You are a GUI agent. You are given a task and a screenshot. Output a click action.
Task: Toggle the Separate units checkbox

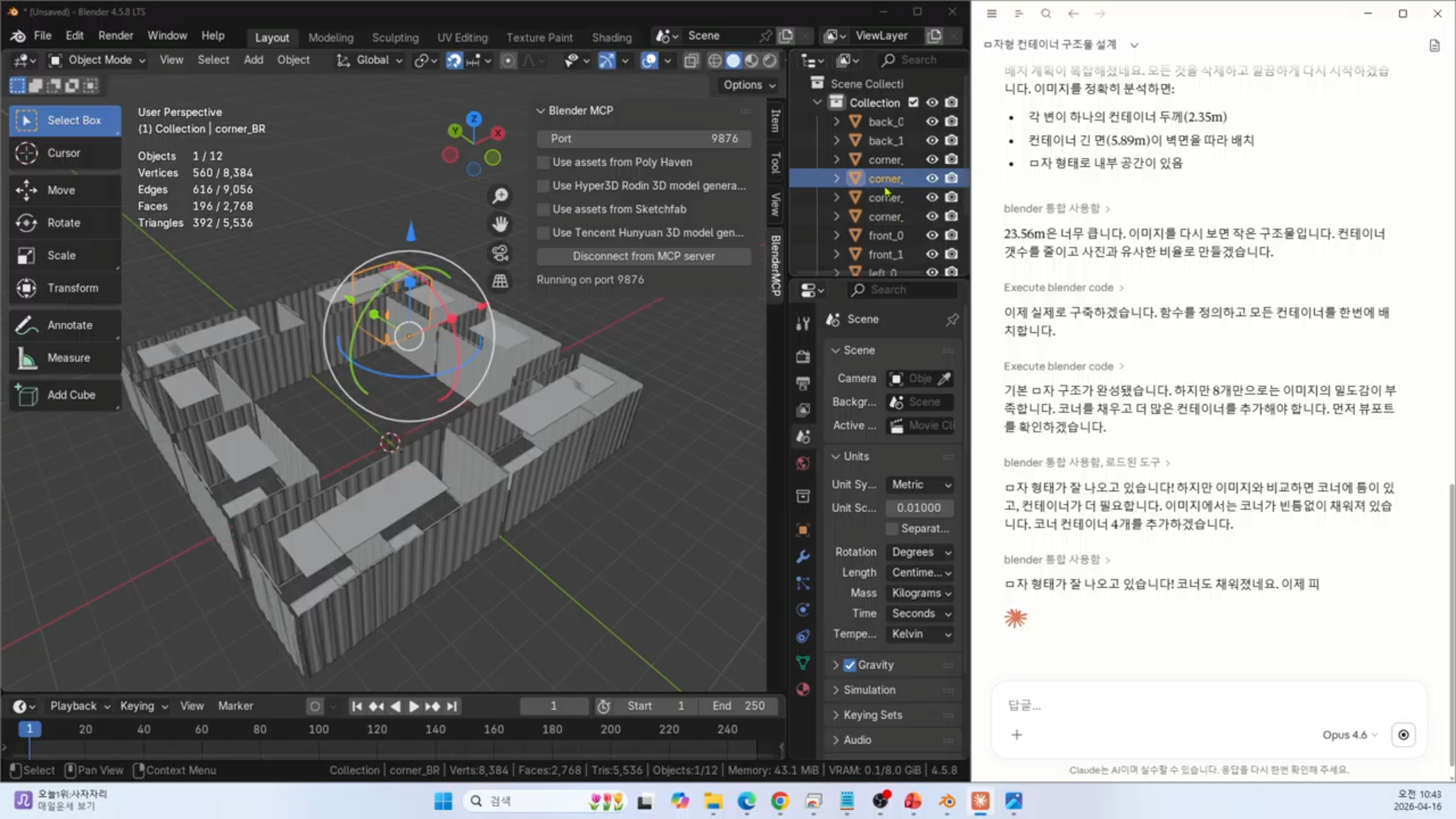[892, 529]
